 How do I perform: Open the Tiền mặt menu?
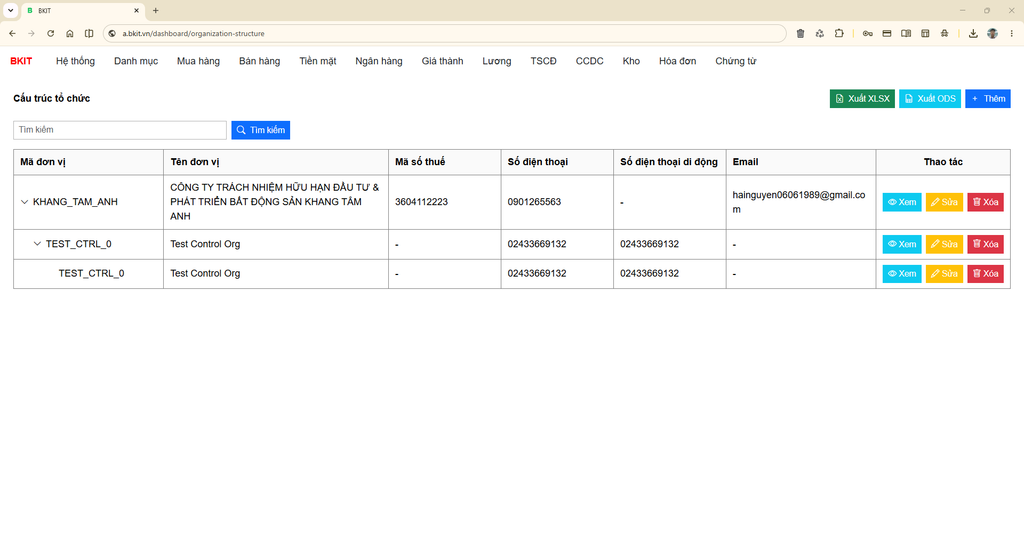coord(318,61)
